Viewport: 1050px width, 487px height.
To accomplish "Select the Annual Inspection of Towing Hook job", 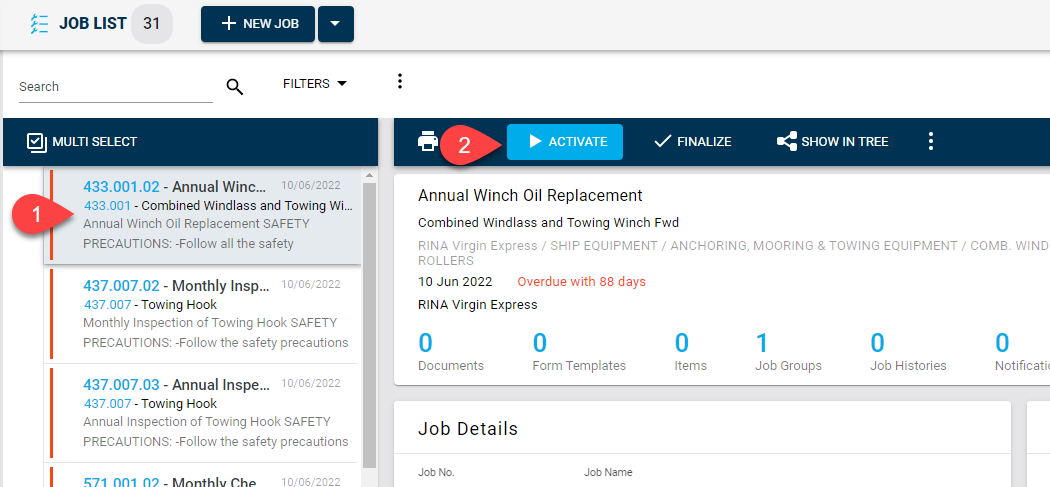I will tap(202, 413).
